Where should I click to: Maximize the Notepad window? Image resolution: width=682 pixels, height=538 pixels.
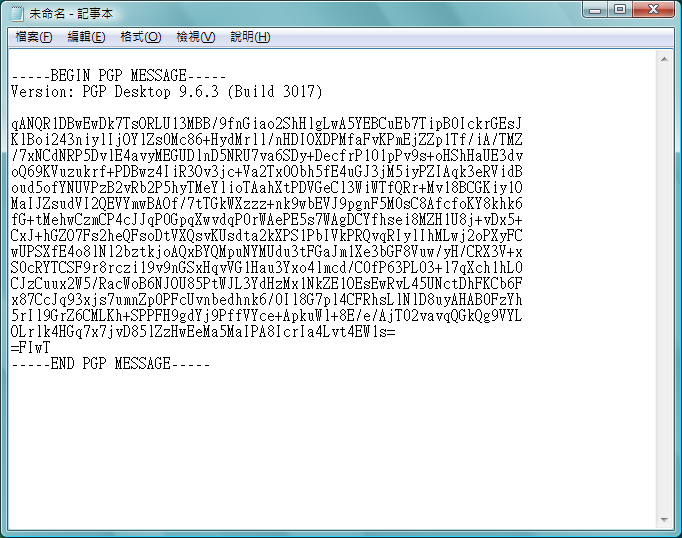(x=620, y=10)
